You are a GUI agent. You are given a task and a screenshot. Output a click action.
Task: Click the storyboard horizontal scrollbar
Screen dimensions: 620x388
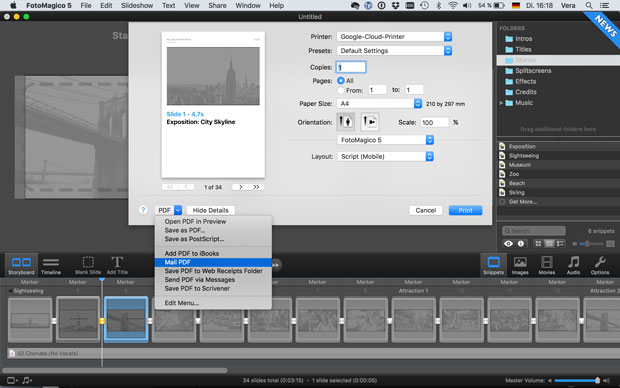(115, 370)
